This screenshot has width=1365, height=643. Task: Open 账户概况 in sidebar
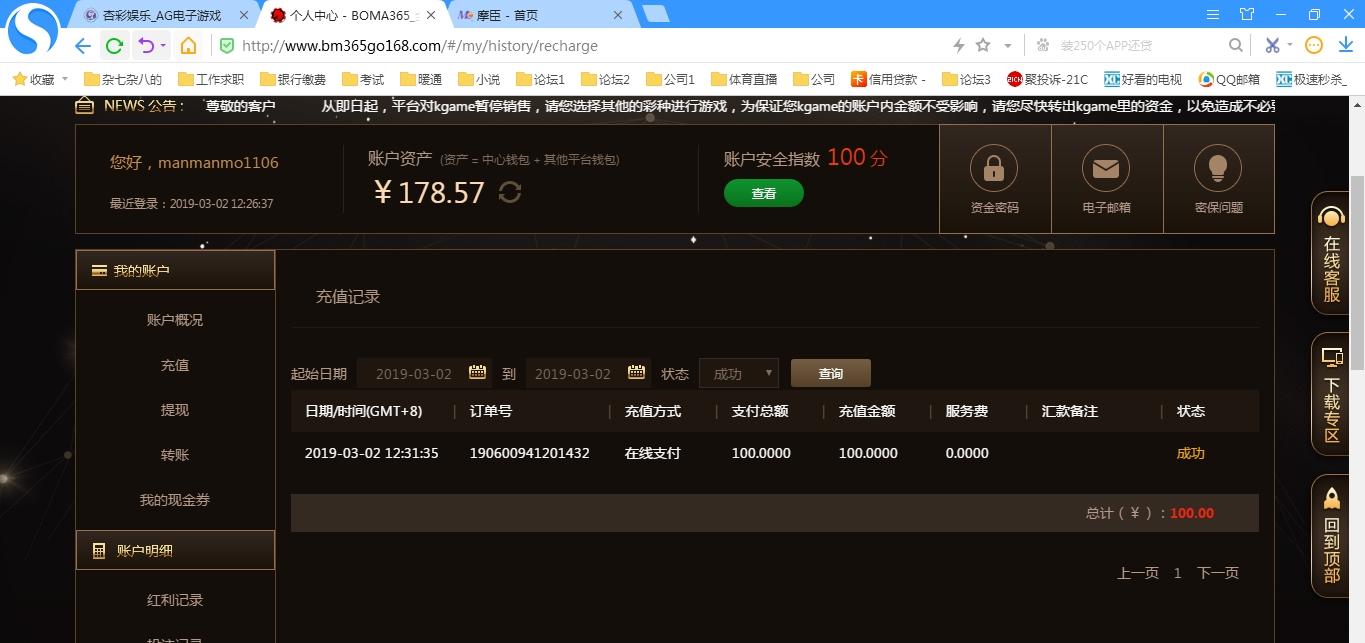tap(175, 320)
